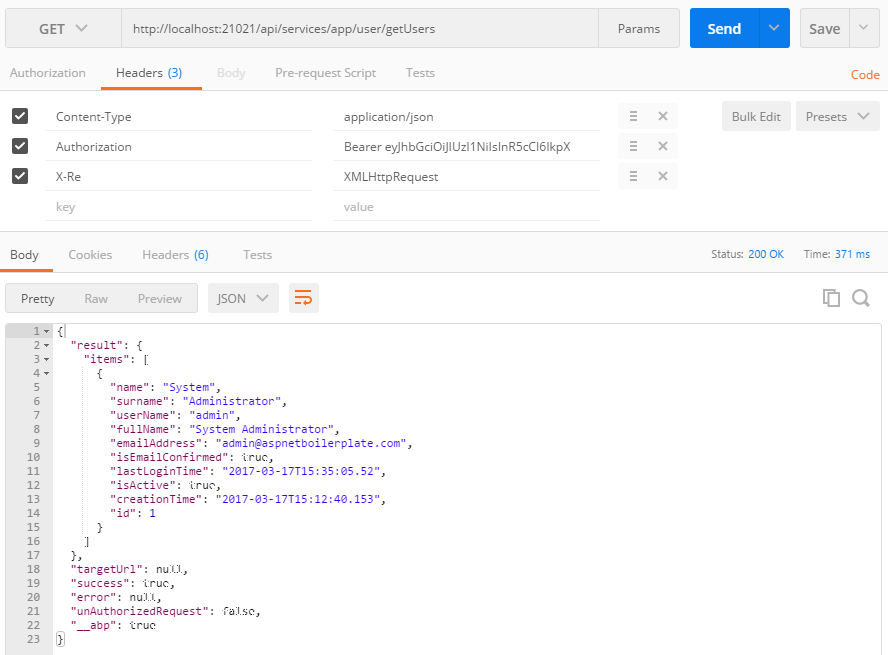Click the Params button
888x655 pixels.
click(x=639, y=28)
